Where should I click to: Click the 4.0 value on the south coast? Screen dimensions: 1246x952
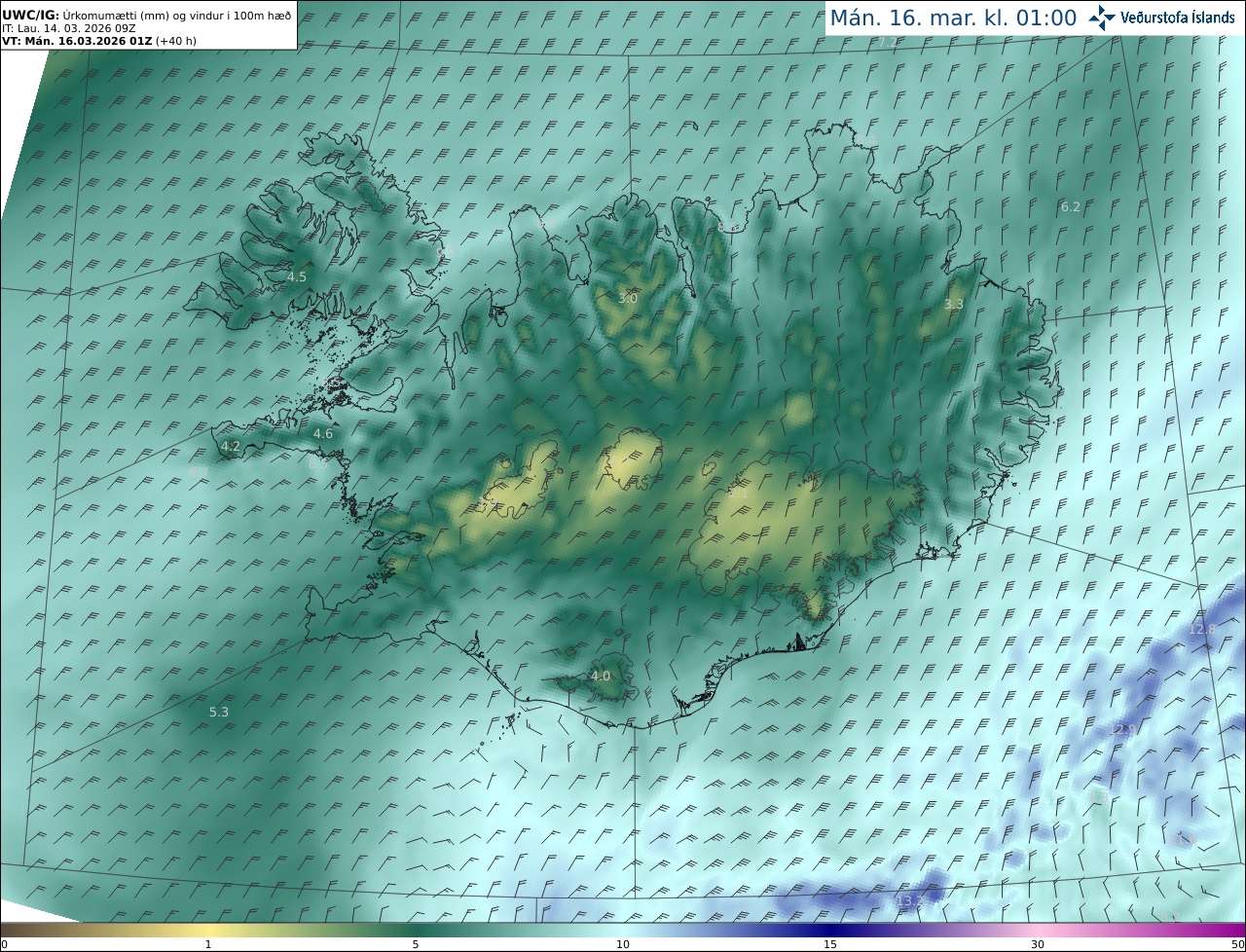pyautogui.click(x=601, y=676)
